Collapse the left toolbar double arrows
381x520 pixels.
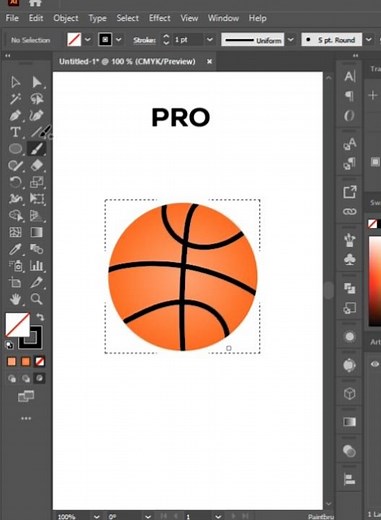pyautogui.click(x=7, y=56)
